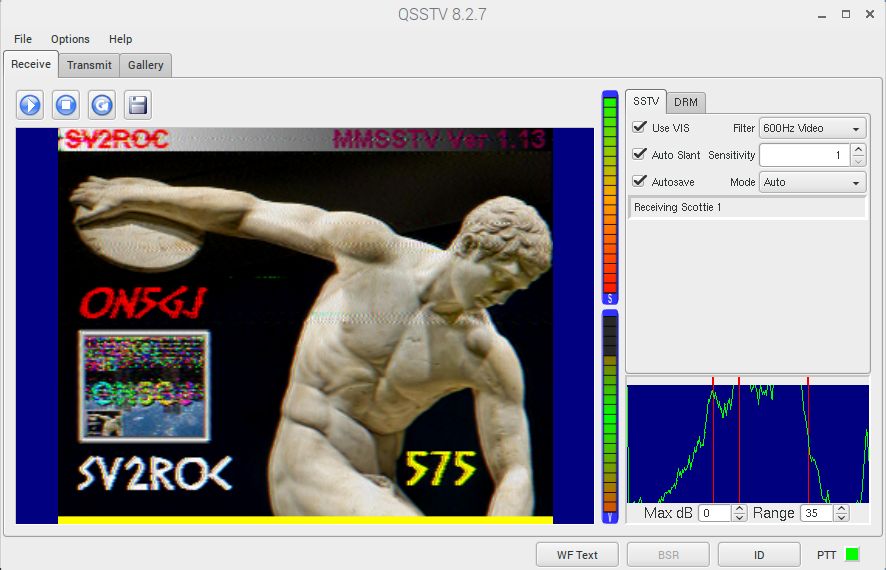This screenshot has width=886, height=570.
Task: Click the ID button
Action: click(x=759, y=555)
